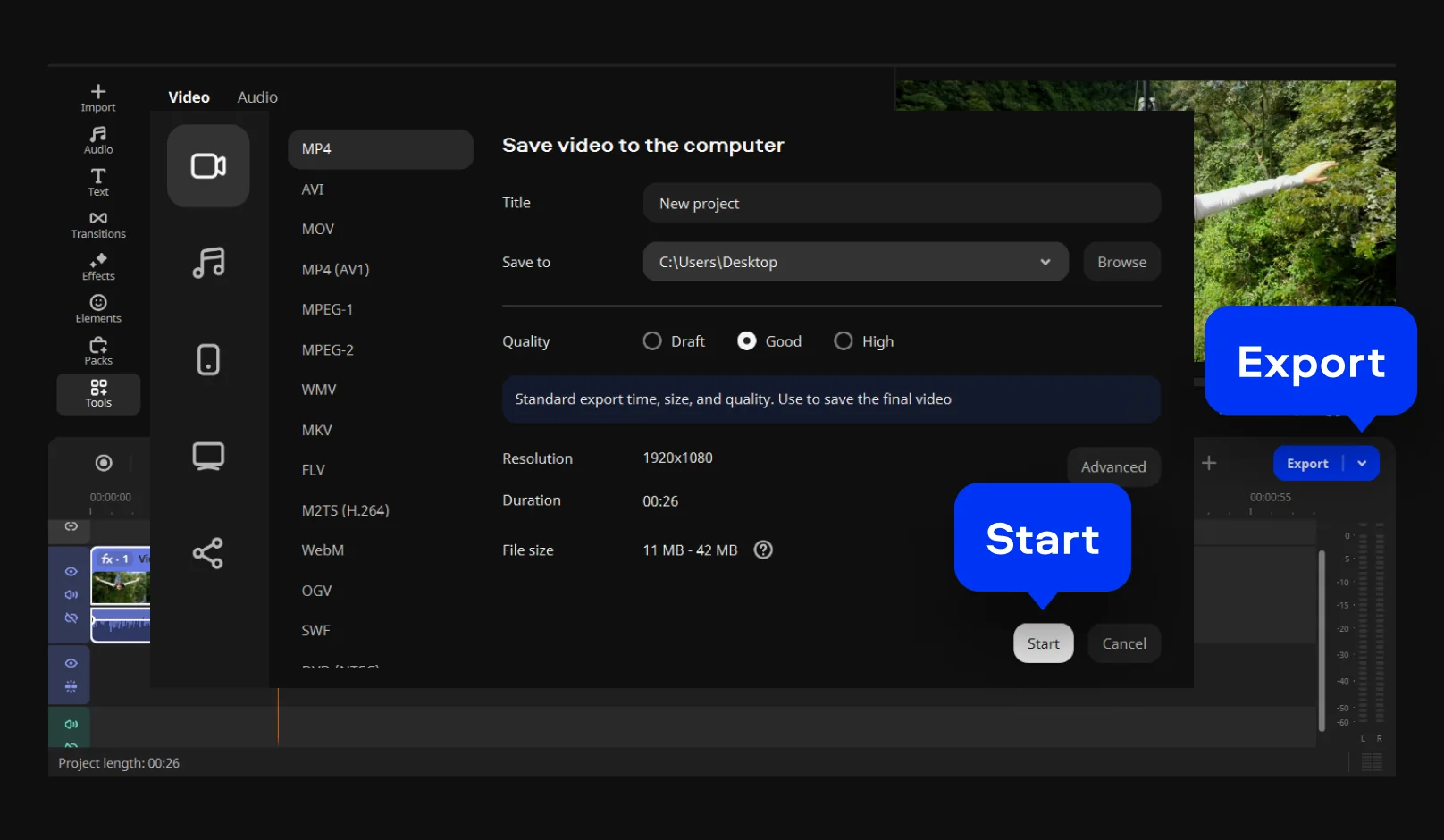
Task: Select Draft quality option
Action: [652, 341]
